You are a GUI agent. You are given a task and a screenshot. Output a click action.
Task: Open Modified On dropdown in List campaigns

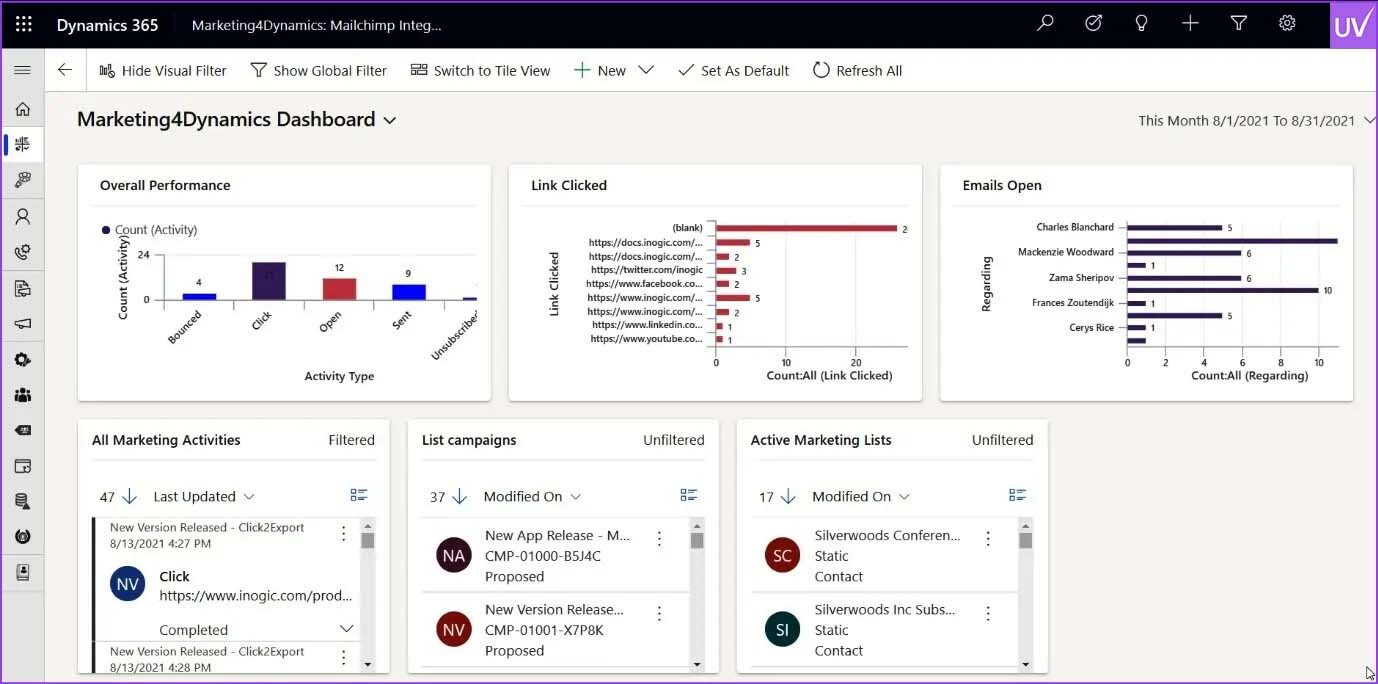532,496
